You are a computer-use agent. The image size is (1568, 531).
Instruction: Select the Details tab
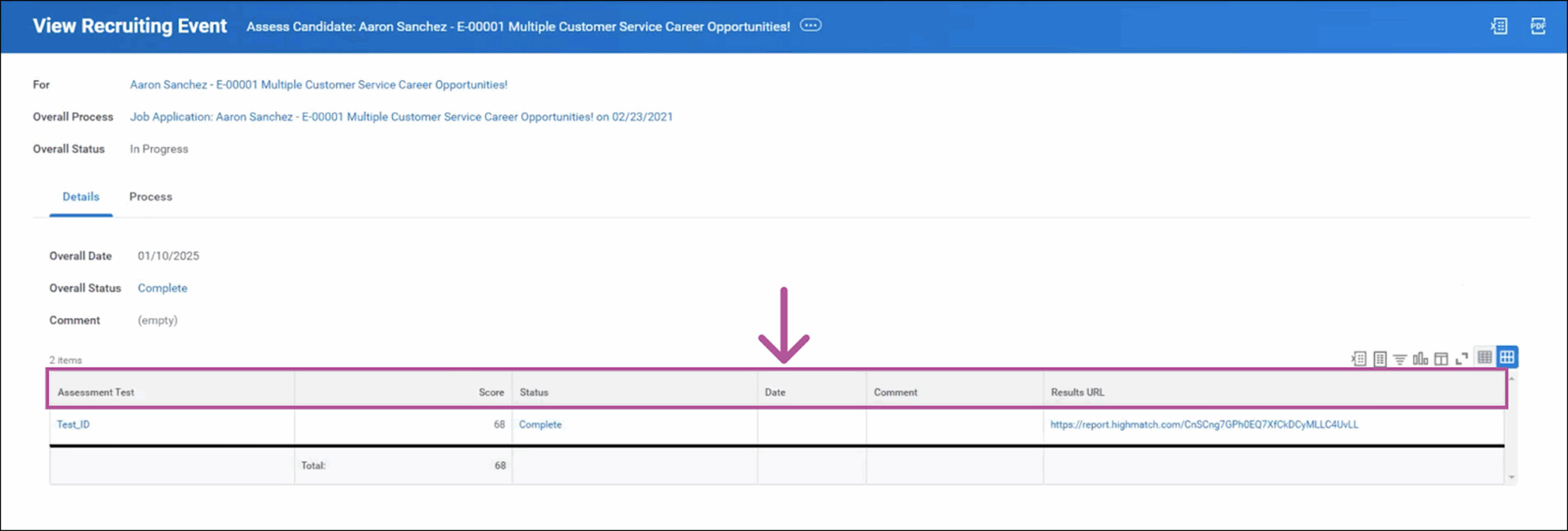(x=81, y=197)
